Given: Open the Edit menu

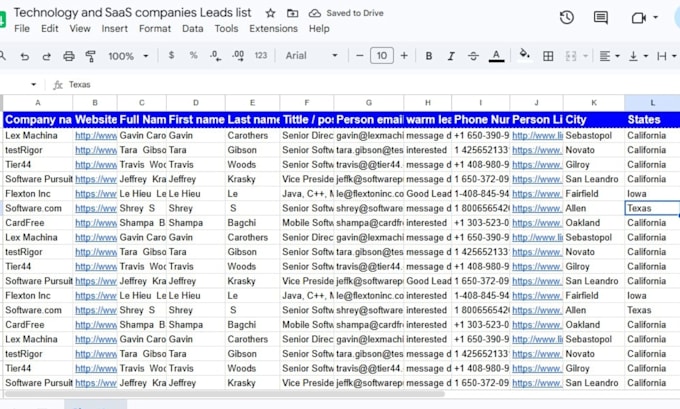Looking at the screenshot, I should click(49, 29).
